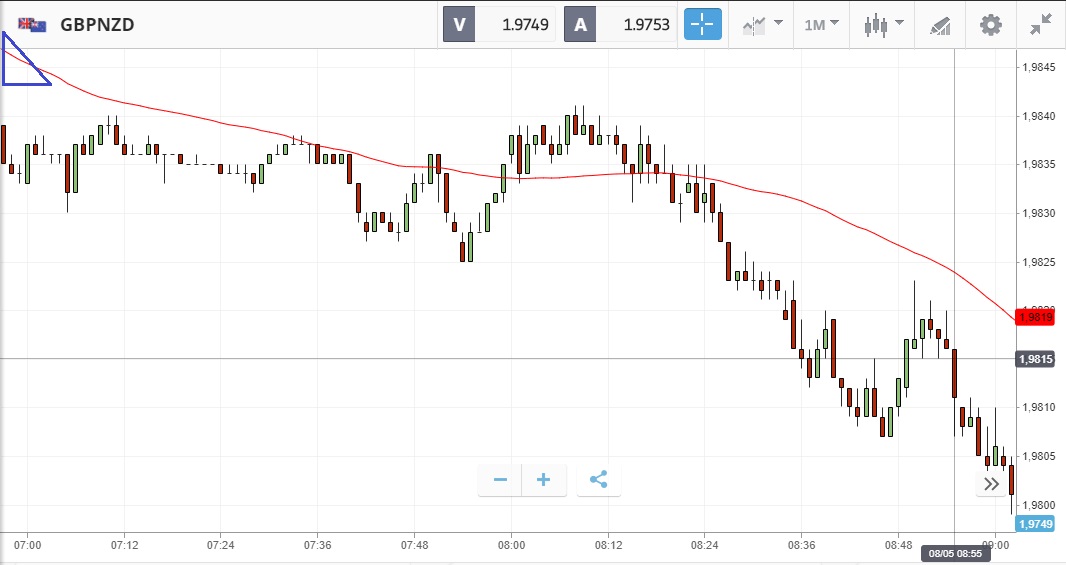Click the 08/05 08:55 time marker
Viewport: 1066px width, 565px height.
(x=955, y=553)
